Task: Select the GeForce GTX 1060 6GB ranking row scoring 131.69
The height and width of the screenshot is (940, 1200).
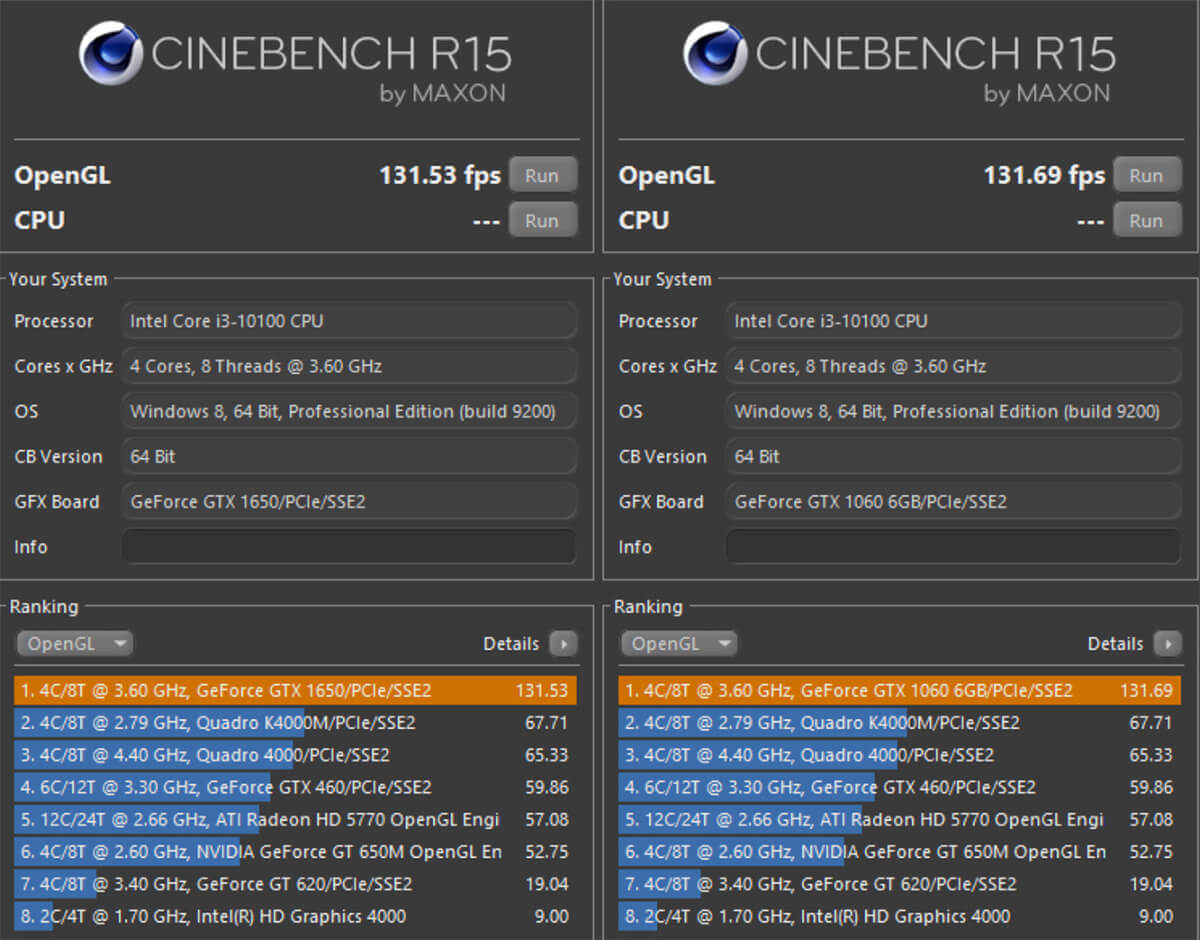Action: pyautogui.click(x=900, y=690)
